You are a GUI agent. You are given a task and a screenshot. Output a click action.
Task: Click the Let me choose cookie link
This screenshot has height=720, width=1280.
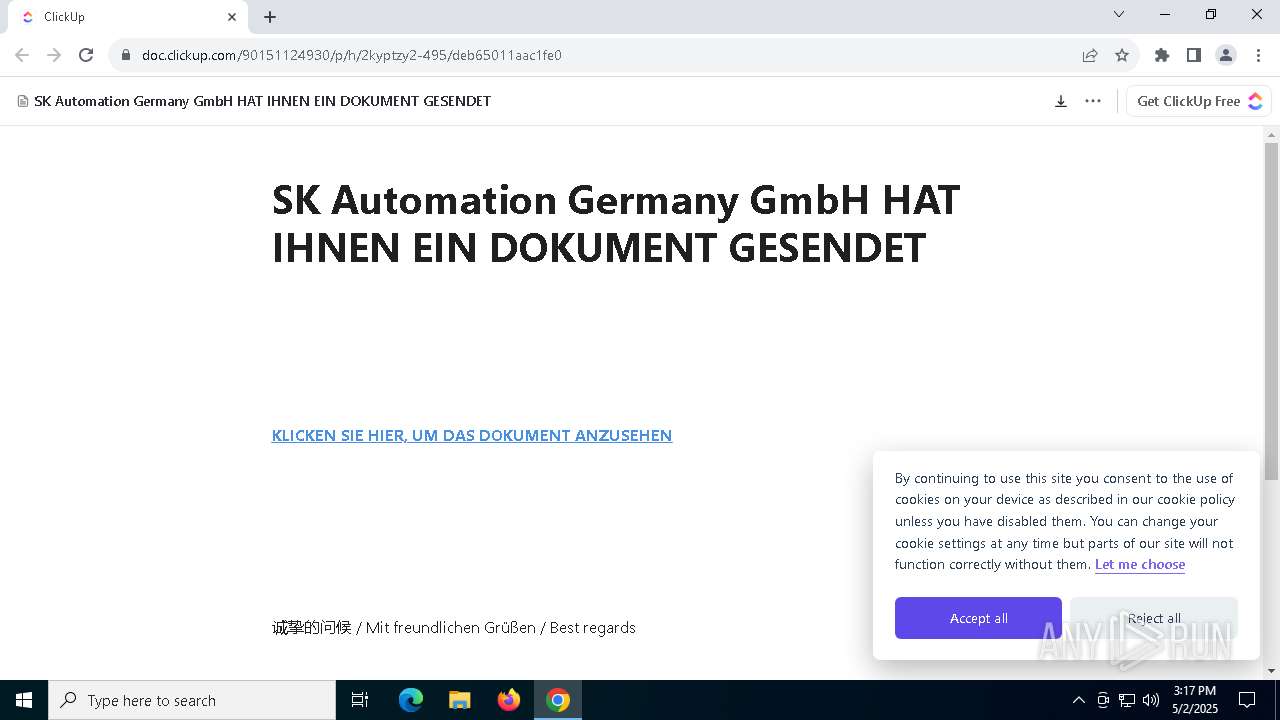coord(1140,564)
